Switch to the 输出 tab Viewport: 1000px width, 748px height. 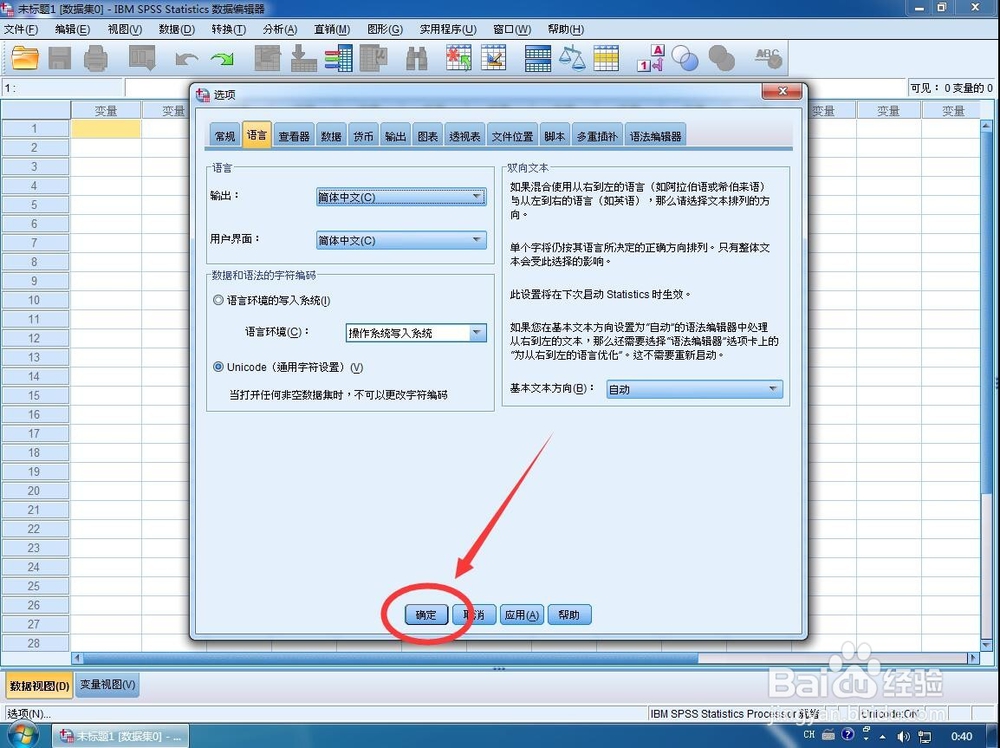coord(395,136)
